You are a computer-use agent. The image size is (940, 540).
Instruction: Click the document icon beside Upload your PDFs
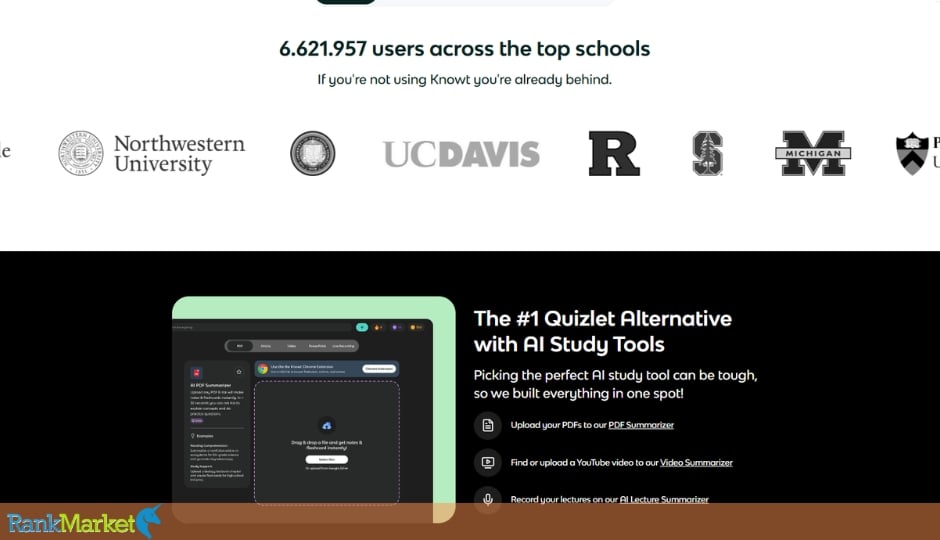tap(488, 425)
